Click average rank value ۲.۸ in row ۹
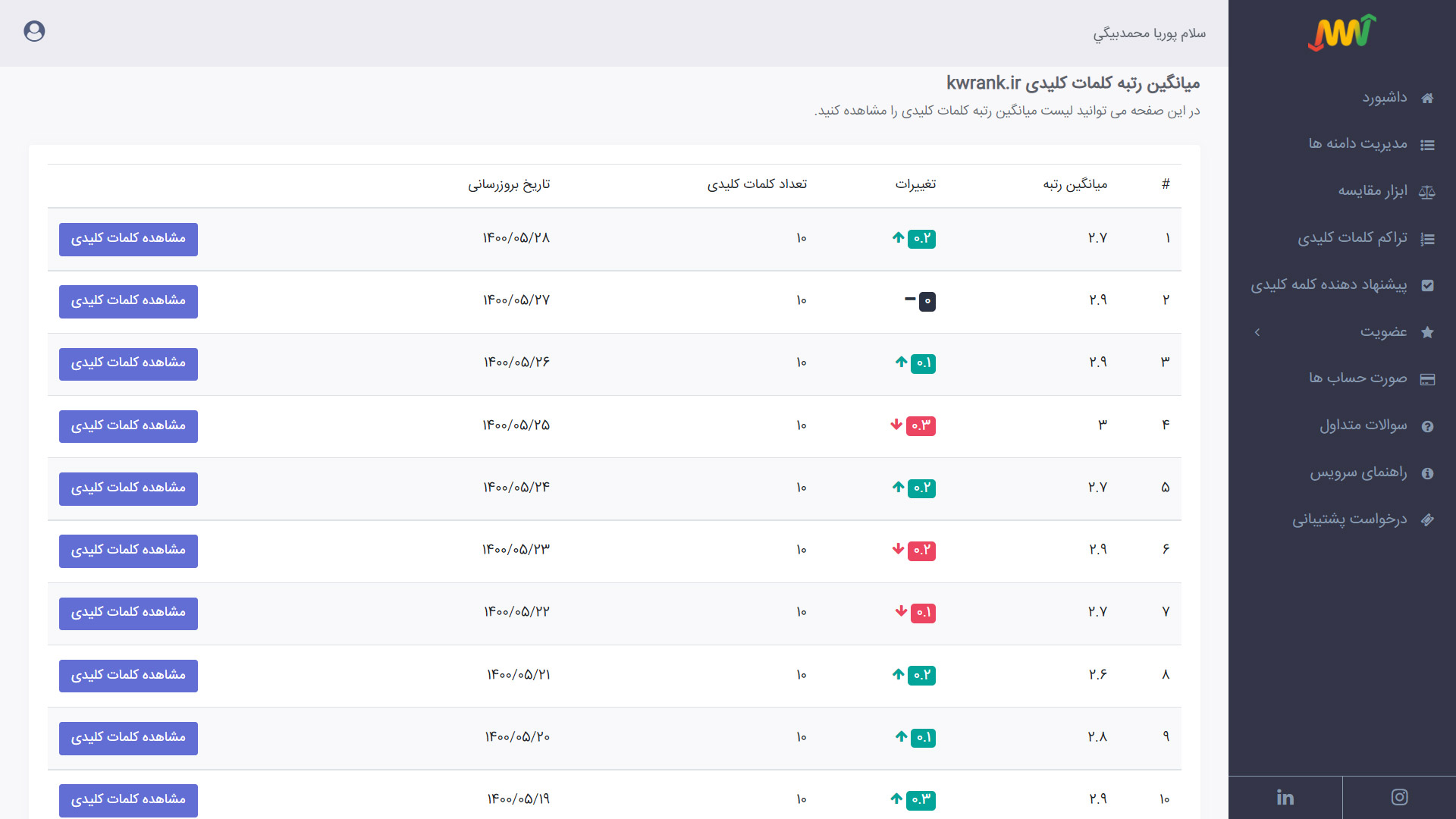The width and height of the screenshot is (1456, 819). pyautogui.click(x=1097, y=737)
